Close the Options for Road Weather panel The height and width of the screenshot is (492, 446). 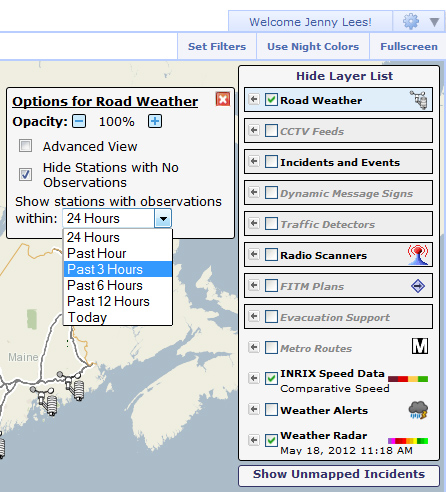[223, 99]
